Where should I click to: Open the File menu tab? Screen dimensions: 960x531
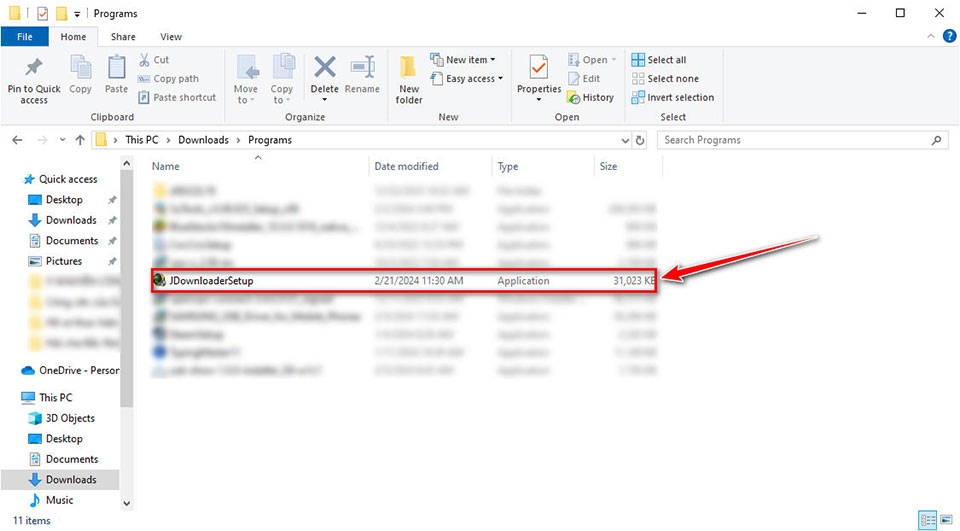point(24,37)
